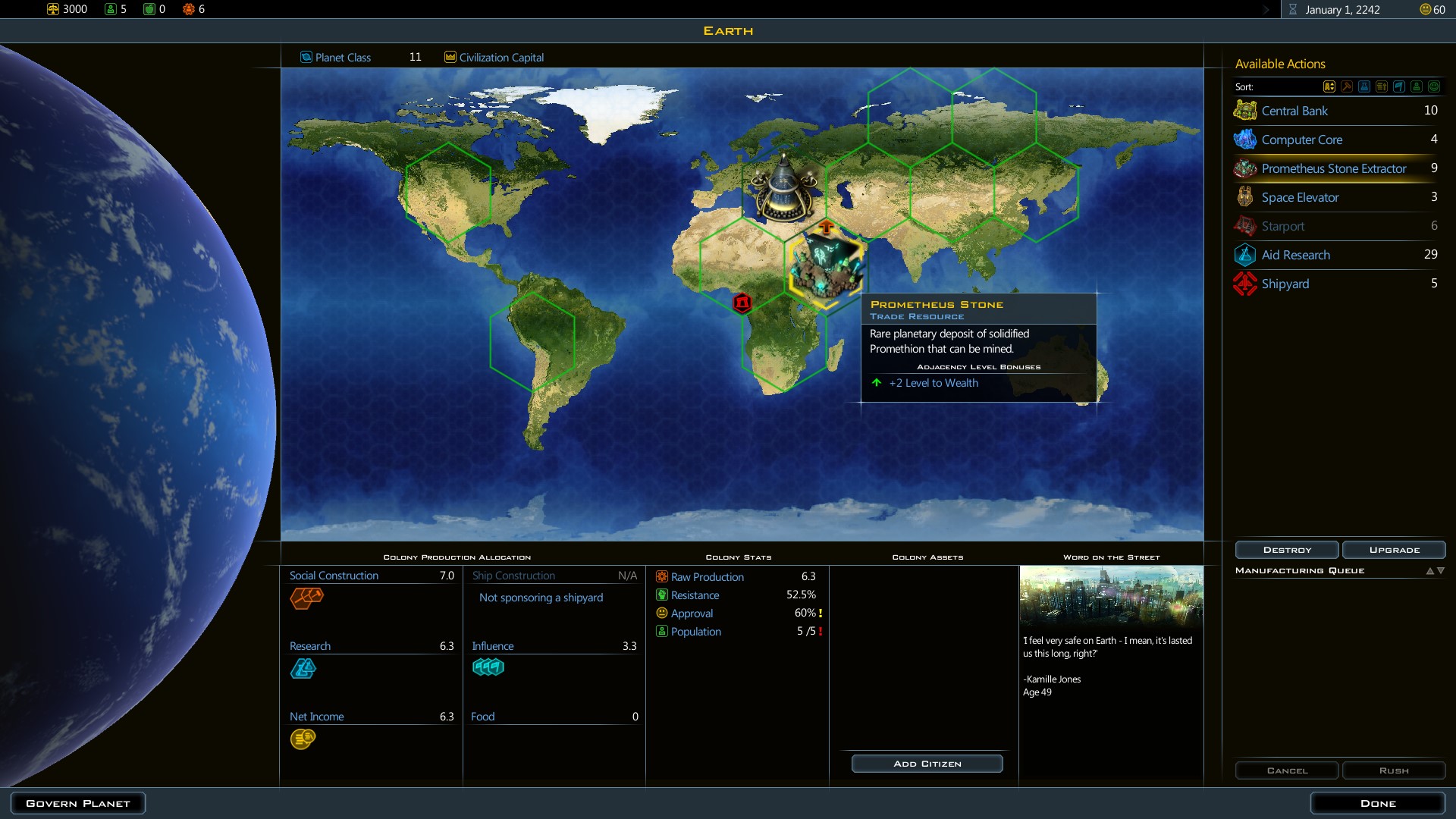This screenshot has height=819, width=1456.
Task: Sort actions alphabetically with the A-Z icon
Action: [x=1329, y=86]
